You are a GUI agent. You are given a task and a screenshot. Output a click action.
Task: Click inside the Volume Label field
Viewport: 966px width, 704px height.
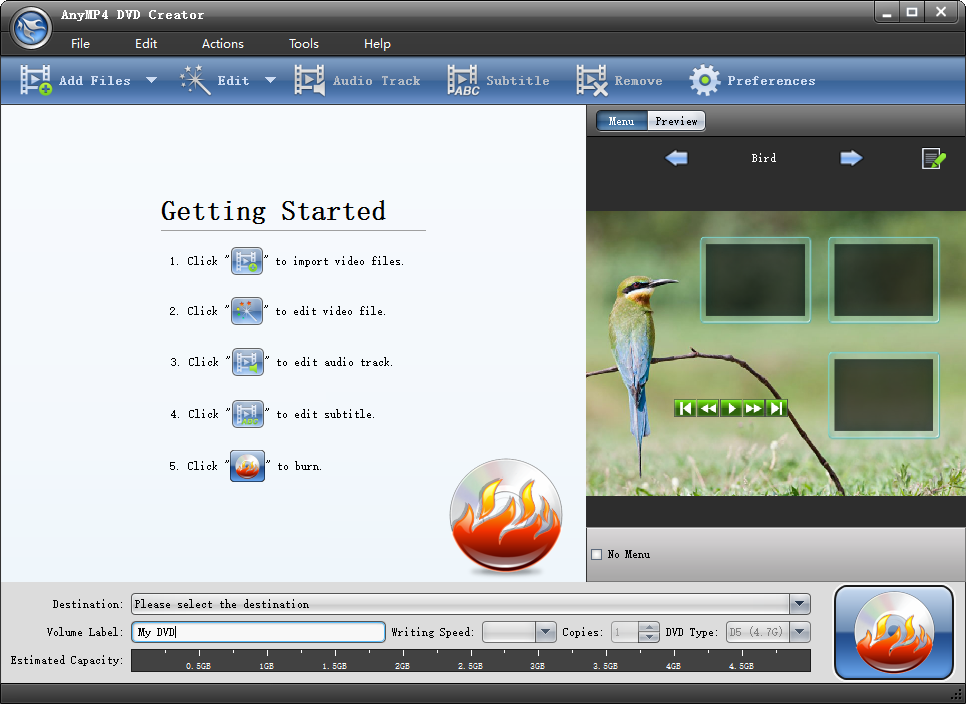point(257,632)
